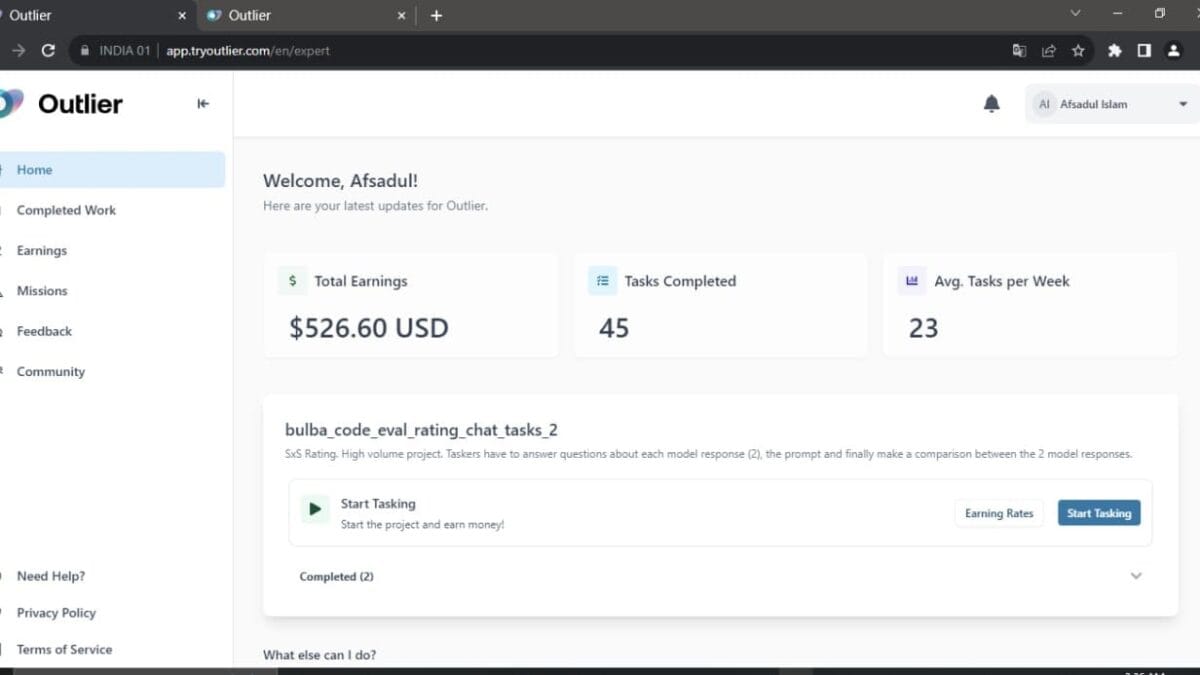
Task: Open a new browser tab
Action: (x=436, y=15)
